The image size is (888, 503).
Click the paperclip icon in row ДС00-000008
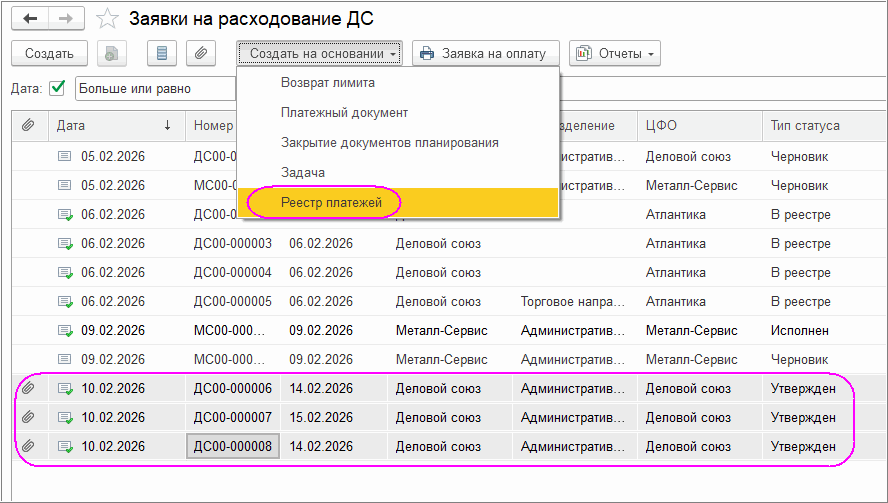(x=28, y=446)
